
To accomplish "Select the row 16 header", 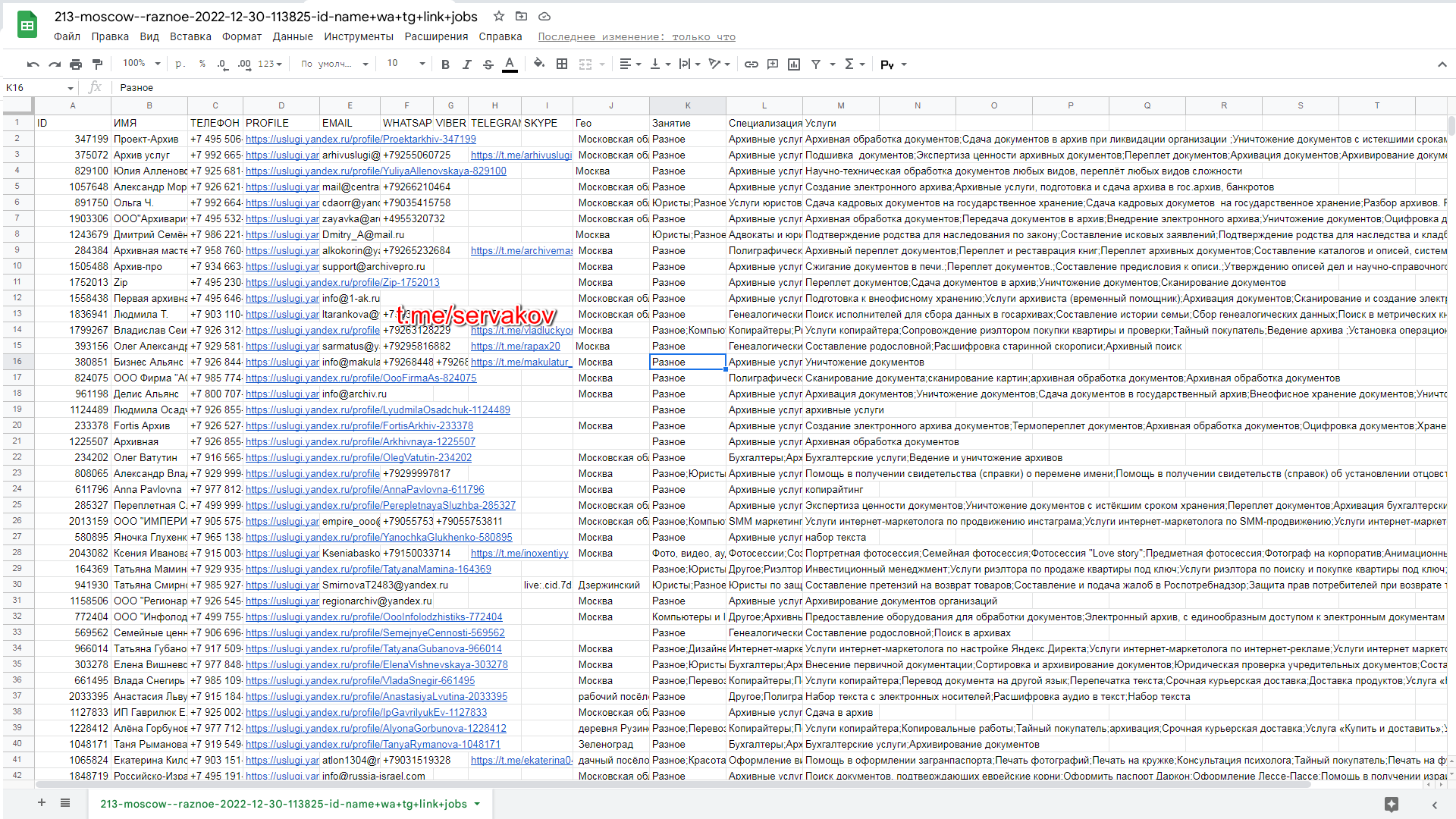I will click(x=17, y=362).
